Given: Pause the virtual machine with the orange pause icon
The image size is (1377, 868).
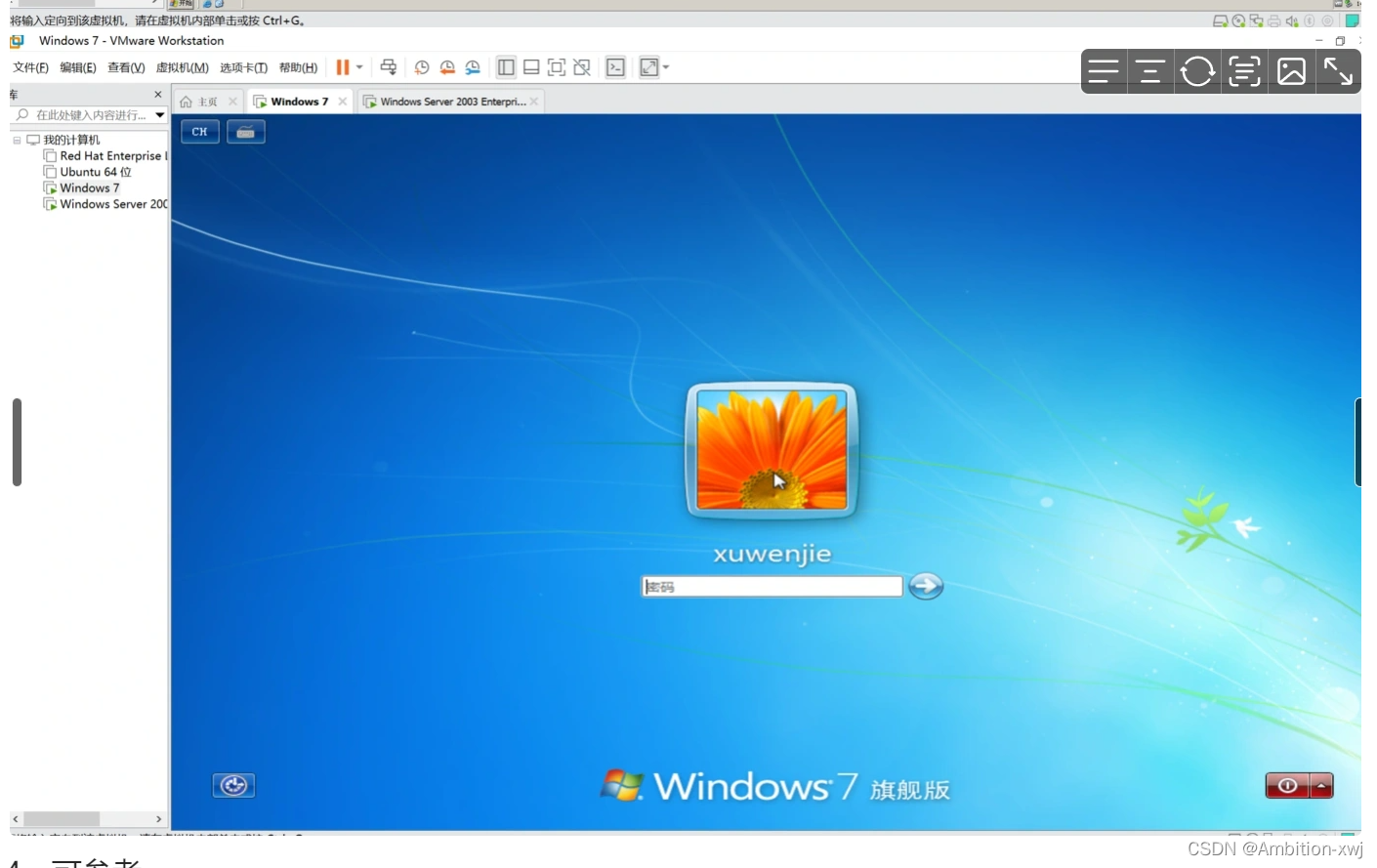Looking at the screenshot, I should pyautogui.click(x=343, y=67).
